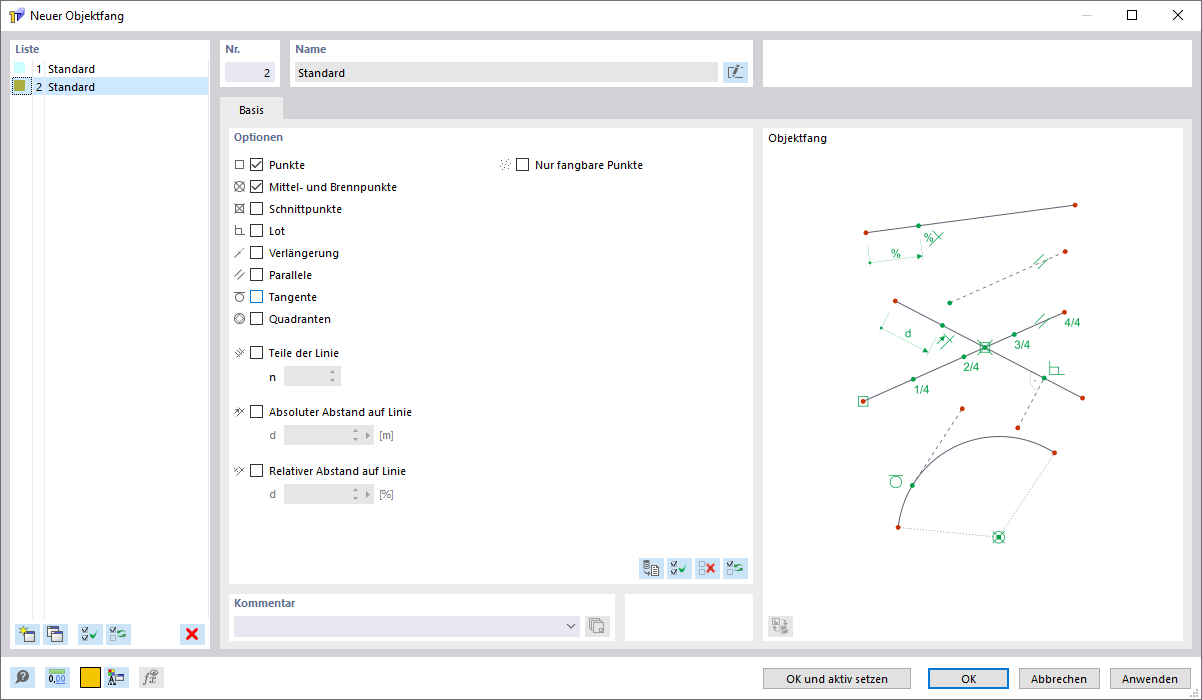
Task: Disable the Punkte checkbox
Action: coord(256,165)
